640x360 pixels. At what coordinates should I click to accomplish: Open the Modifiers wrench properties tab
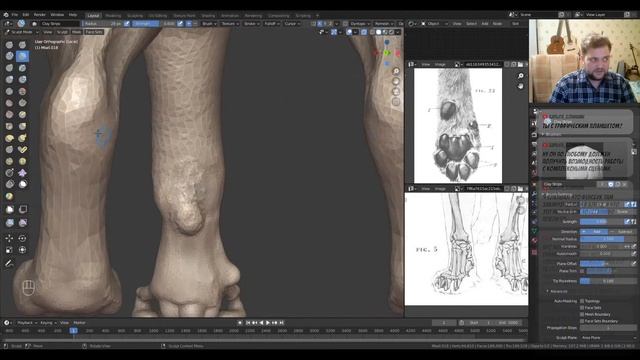click(x=534, y=194)
